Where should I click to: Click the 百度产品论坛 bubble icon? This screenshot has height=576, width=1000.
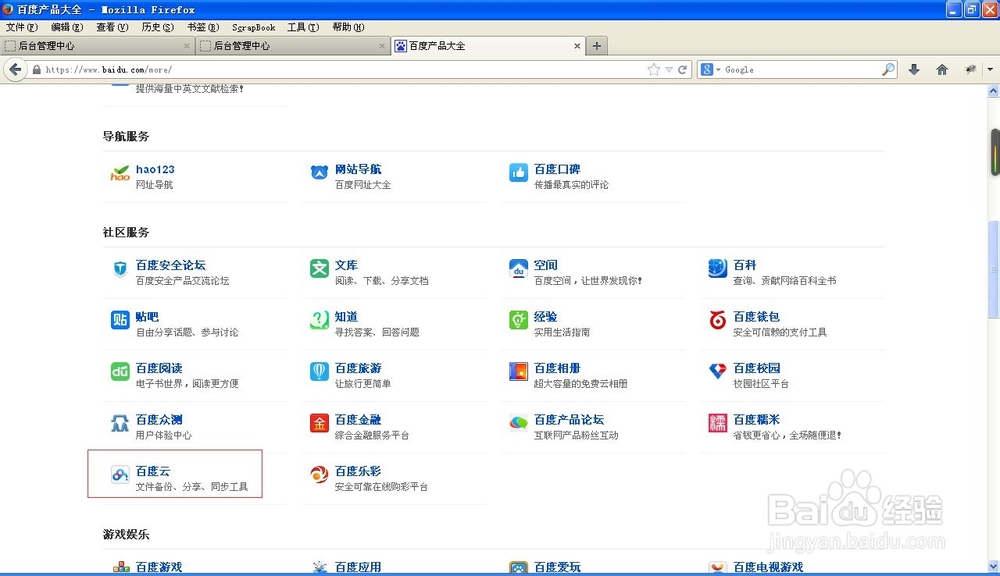[518, 423]
